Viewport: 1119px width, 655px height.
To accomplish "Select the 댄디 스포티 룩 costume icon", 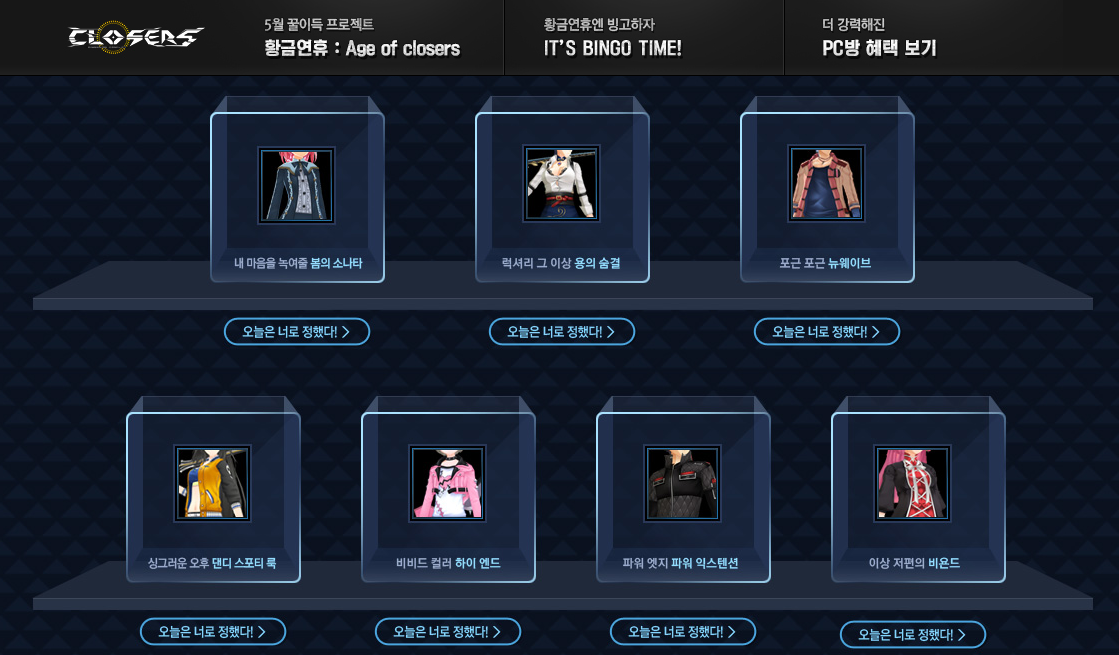I will 213,484.
